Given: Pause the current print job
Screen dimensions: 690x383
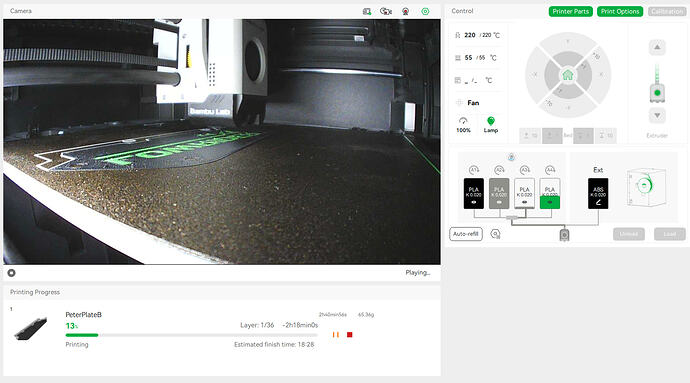Looking at the screenshot, I should (336, 335).
